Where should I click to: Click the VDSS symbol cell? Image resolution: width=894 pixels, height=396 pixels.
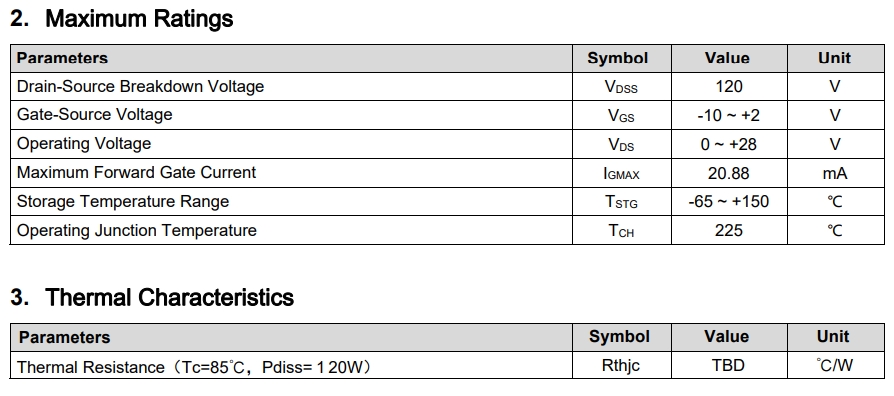[621, 87]
